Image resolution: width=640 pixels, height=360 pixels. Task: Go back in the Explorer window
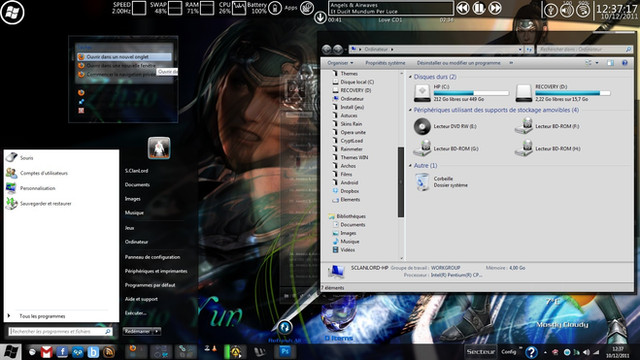327,49
